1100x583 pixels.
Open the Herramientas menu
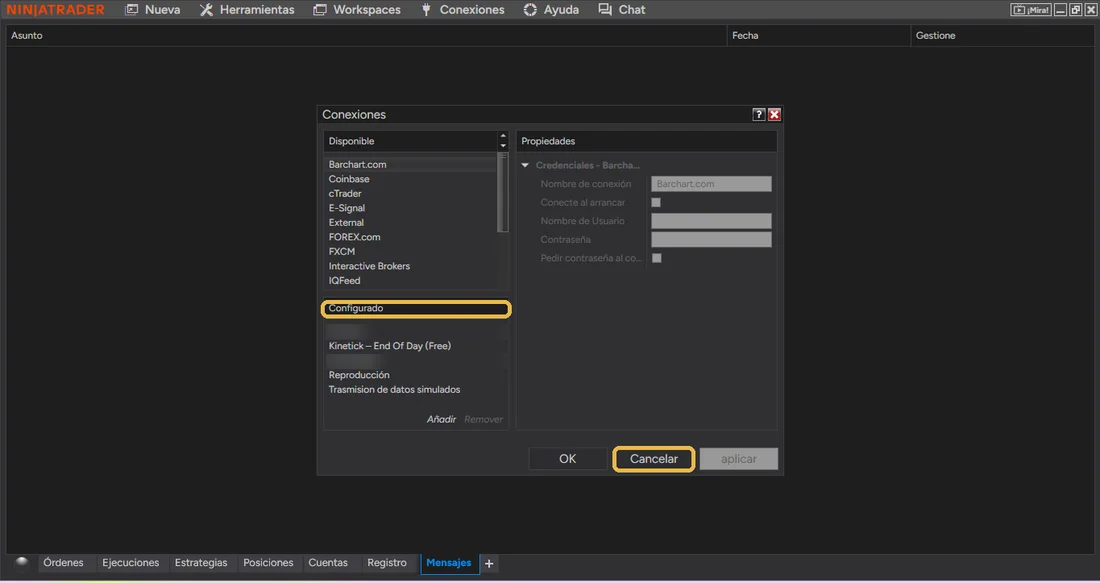click(x=247, y=10)
